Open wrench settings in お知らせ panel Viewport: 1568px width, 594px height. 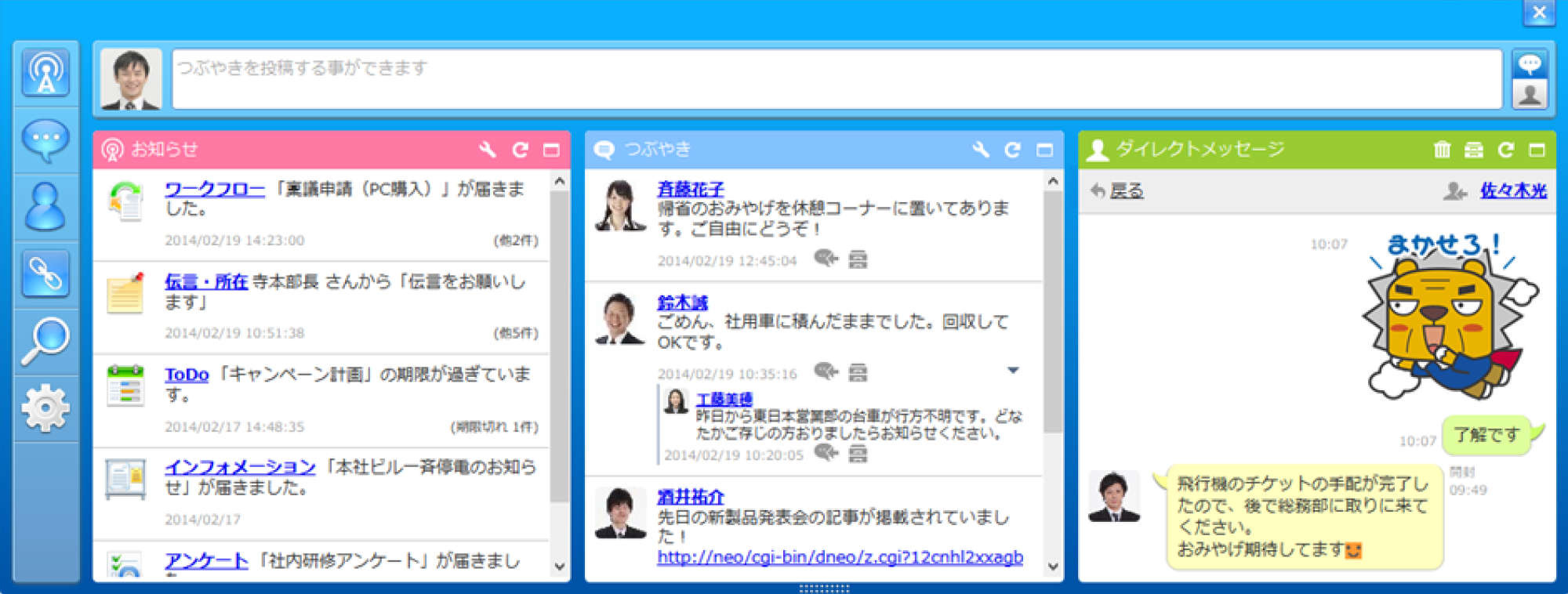(487, 150)
